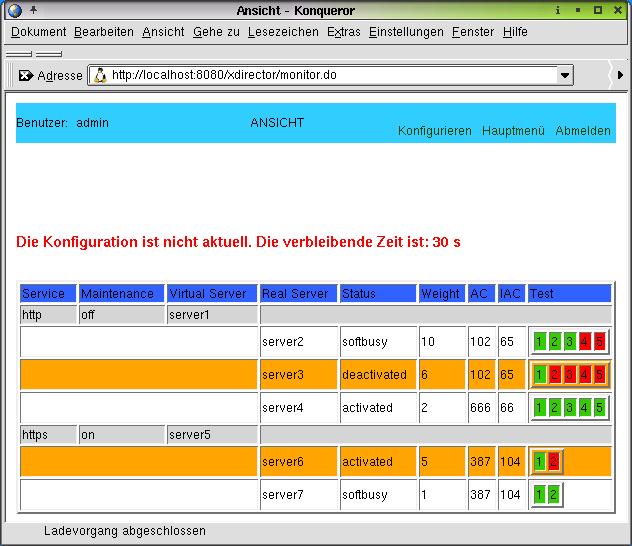Click the Konqueror globe icon in title bar
Viewport: 632px width, 546px height.
(x=15, y=10)
